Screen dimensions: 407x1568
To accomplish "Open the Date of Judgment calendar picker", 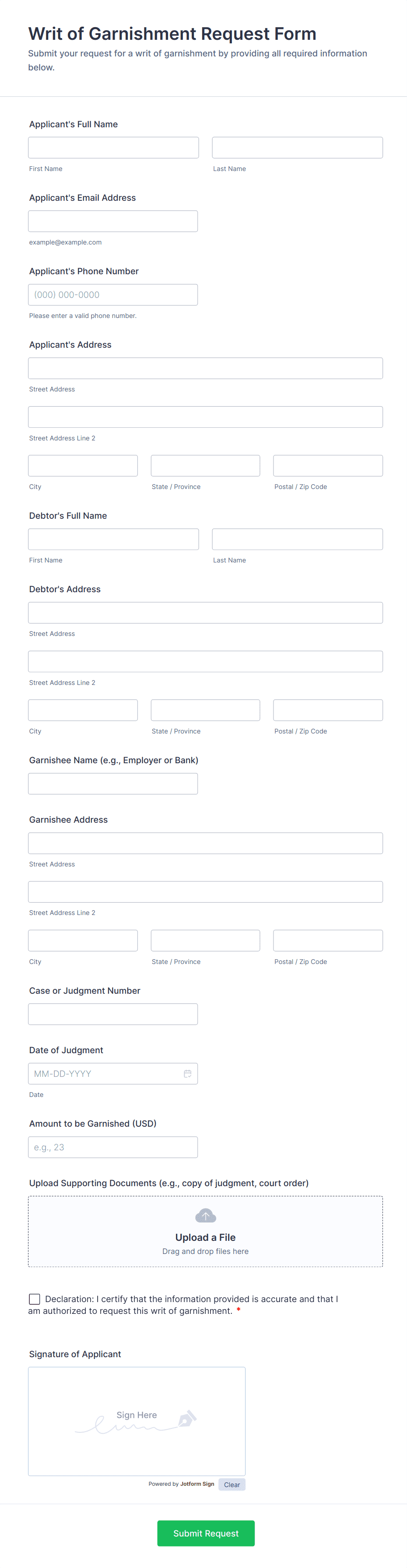I will [x=188, y=1074].
